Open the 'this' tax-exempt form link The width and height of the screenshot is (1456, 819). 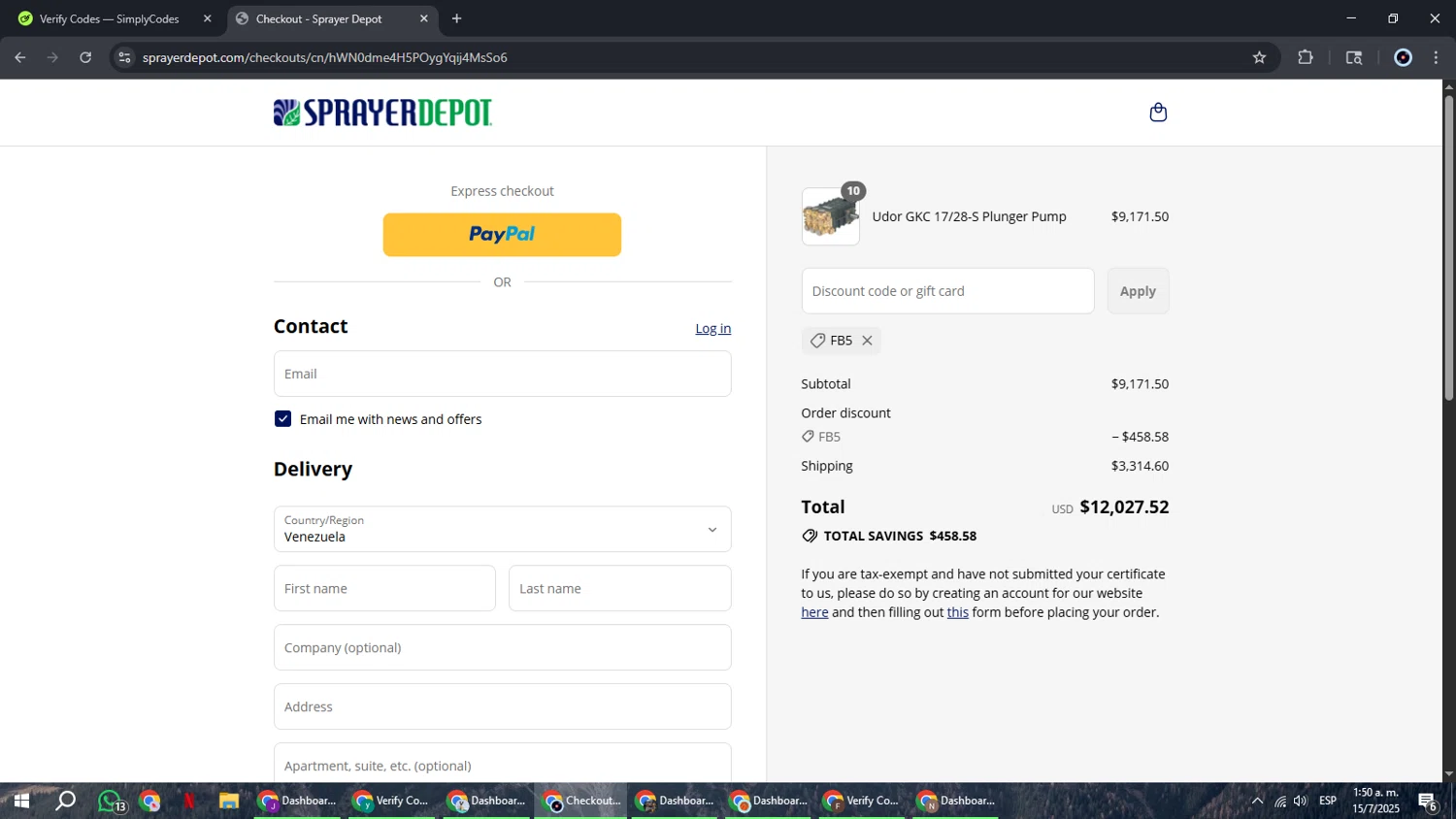[x=957, y=612]
